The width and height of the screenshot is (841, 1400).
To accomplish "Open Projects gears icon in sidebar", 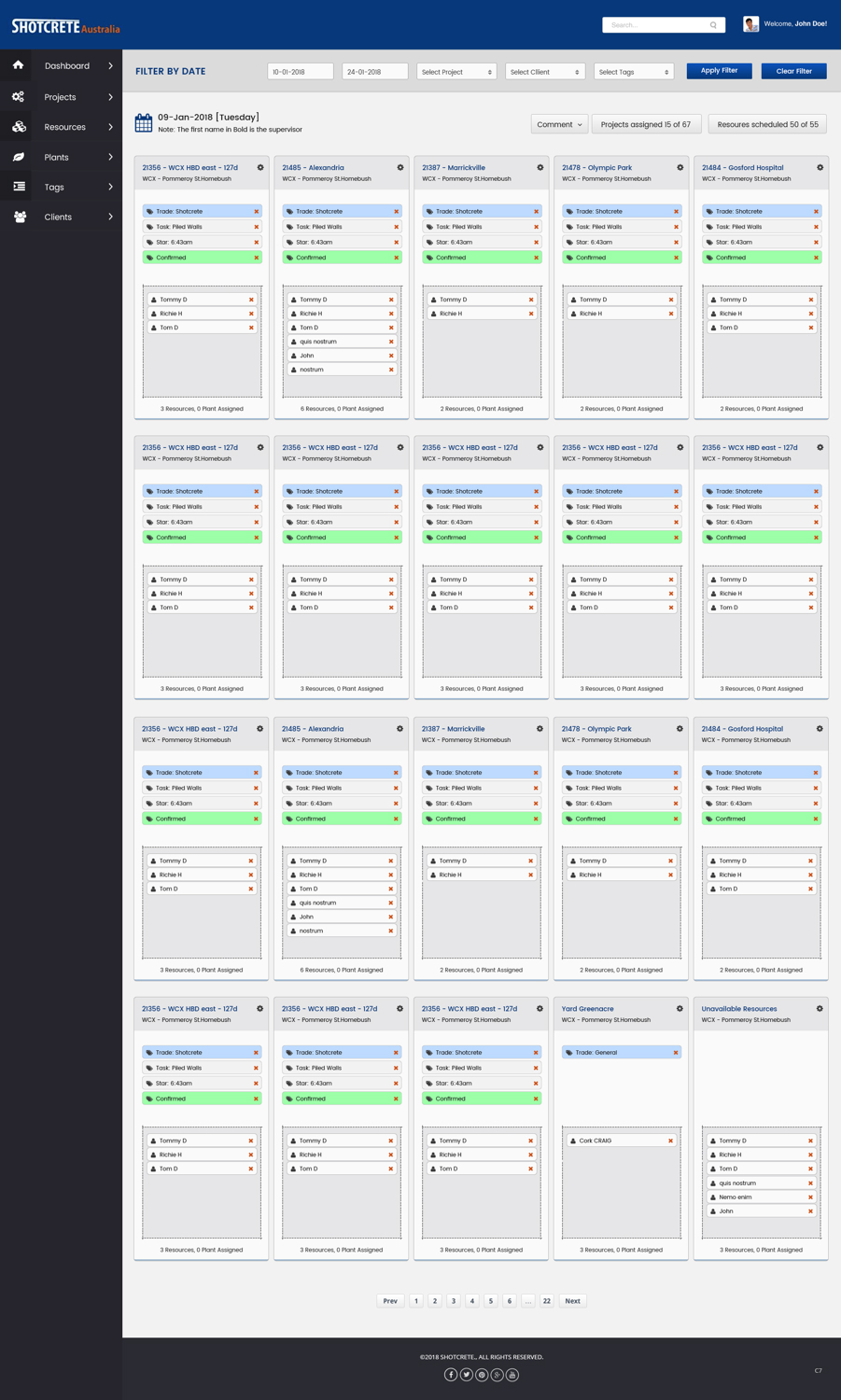I will click(x=18, y=96).
